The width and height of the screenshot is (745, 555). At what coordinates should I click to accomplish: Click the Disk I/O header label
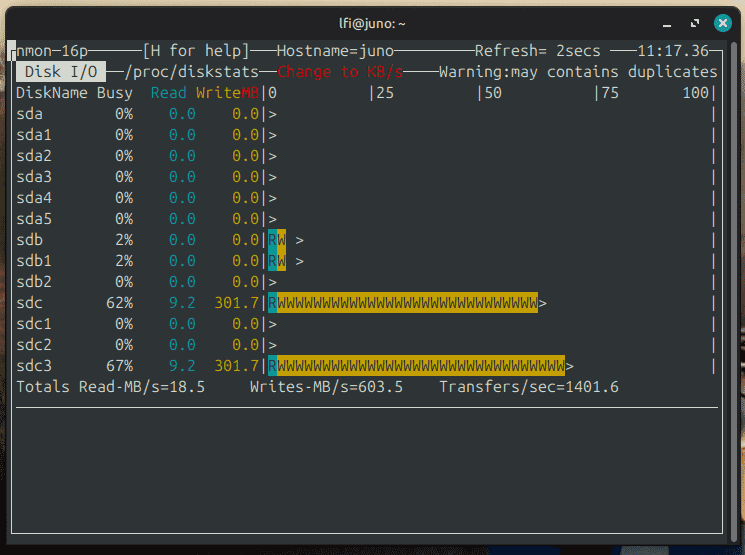61,72
